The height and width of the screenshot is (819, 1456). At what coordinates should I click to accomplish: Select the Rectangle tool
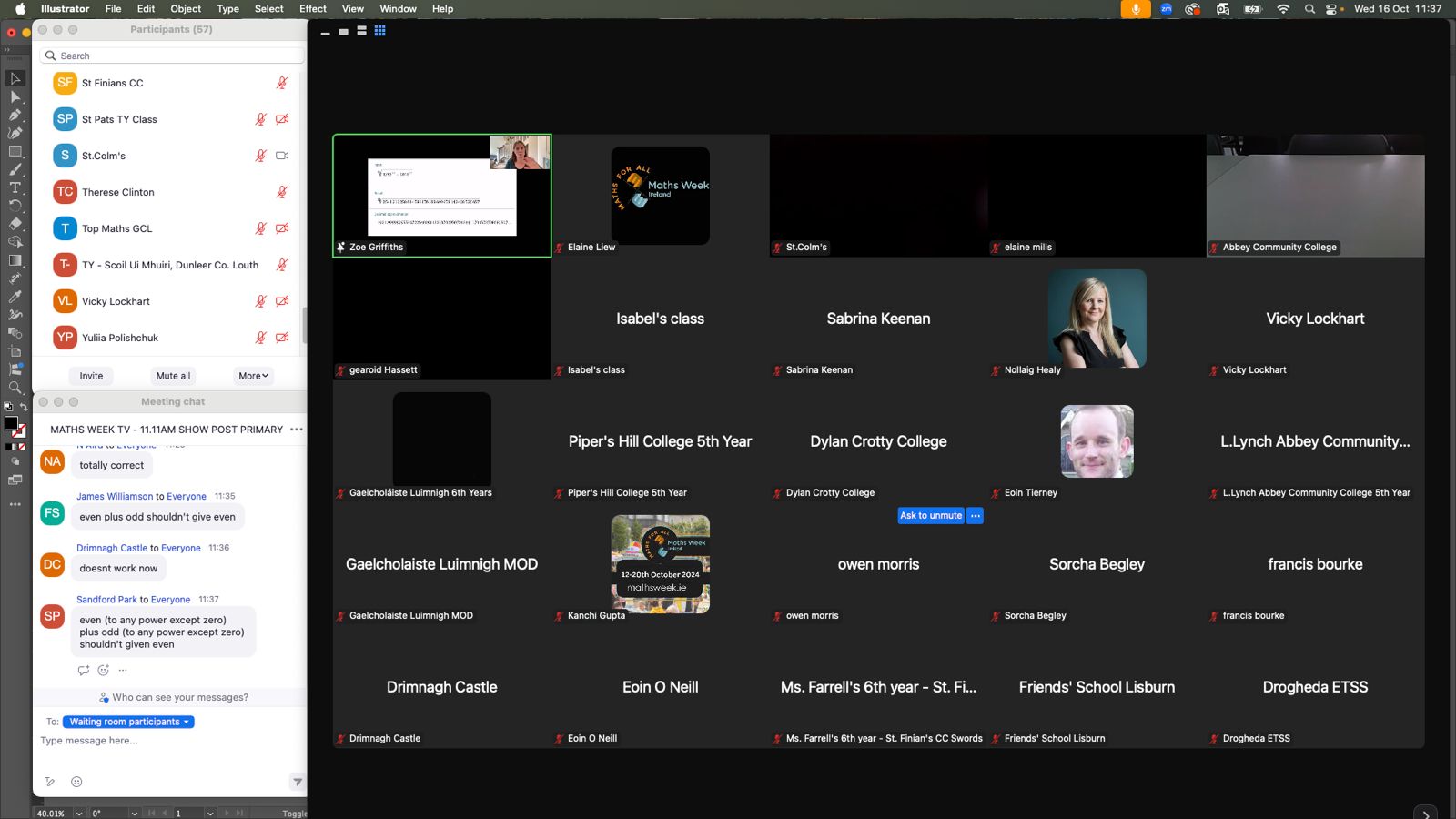[15, 151]
